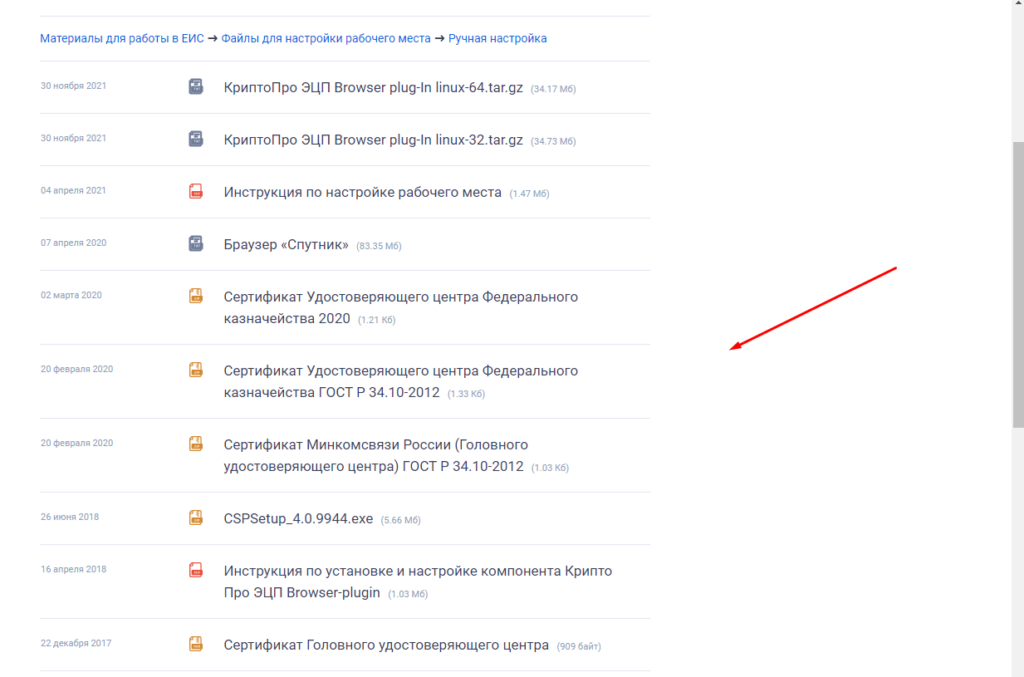The image size is (1024, 677).
Task: Click orange icon beside CSPSetup_4.0.9944.exe
Action: pyautogui.click(x=196, y=518)
